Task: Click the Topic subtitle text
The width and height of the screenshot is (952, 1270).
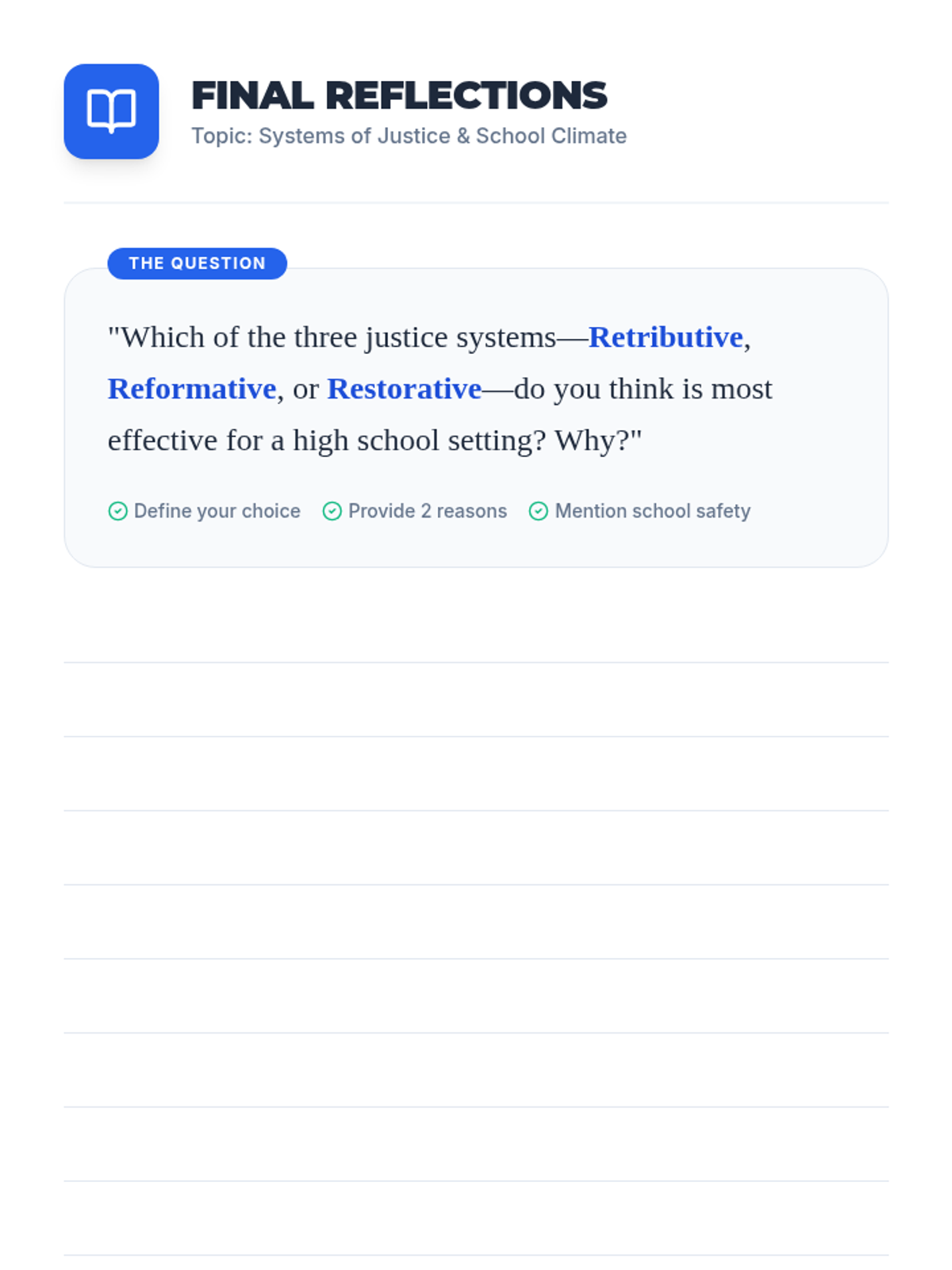Action: [x=409, y=136]
